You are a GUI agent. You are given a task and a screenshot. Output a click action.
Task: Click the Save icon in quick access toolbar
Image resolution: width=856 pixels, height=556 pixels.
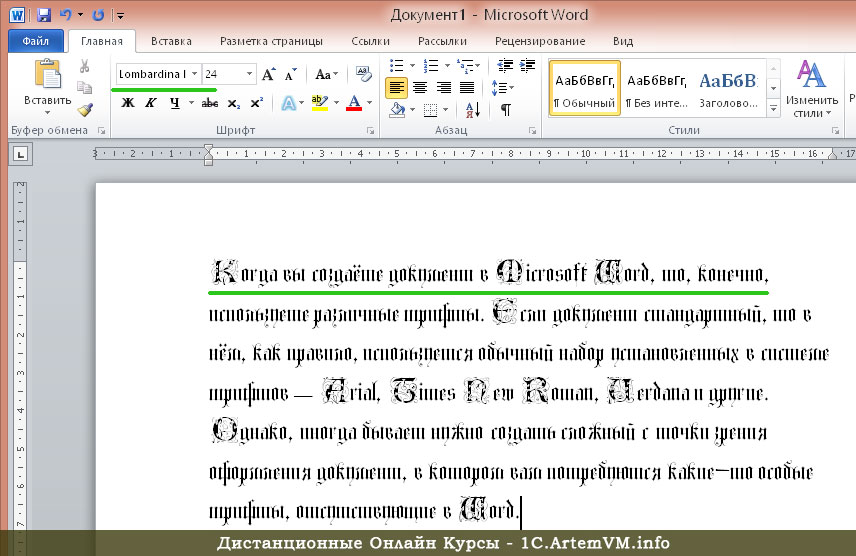44,15
